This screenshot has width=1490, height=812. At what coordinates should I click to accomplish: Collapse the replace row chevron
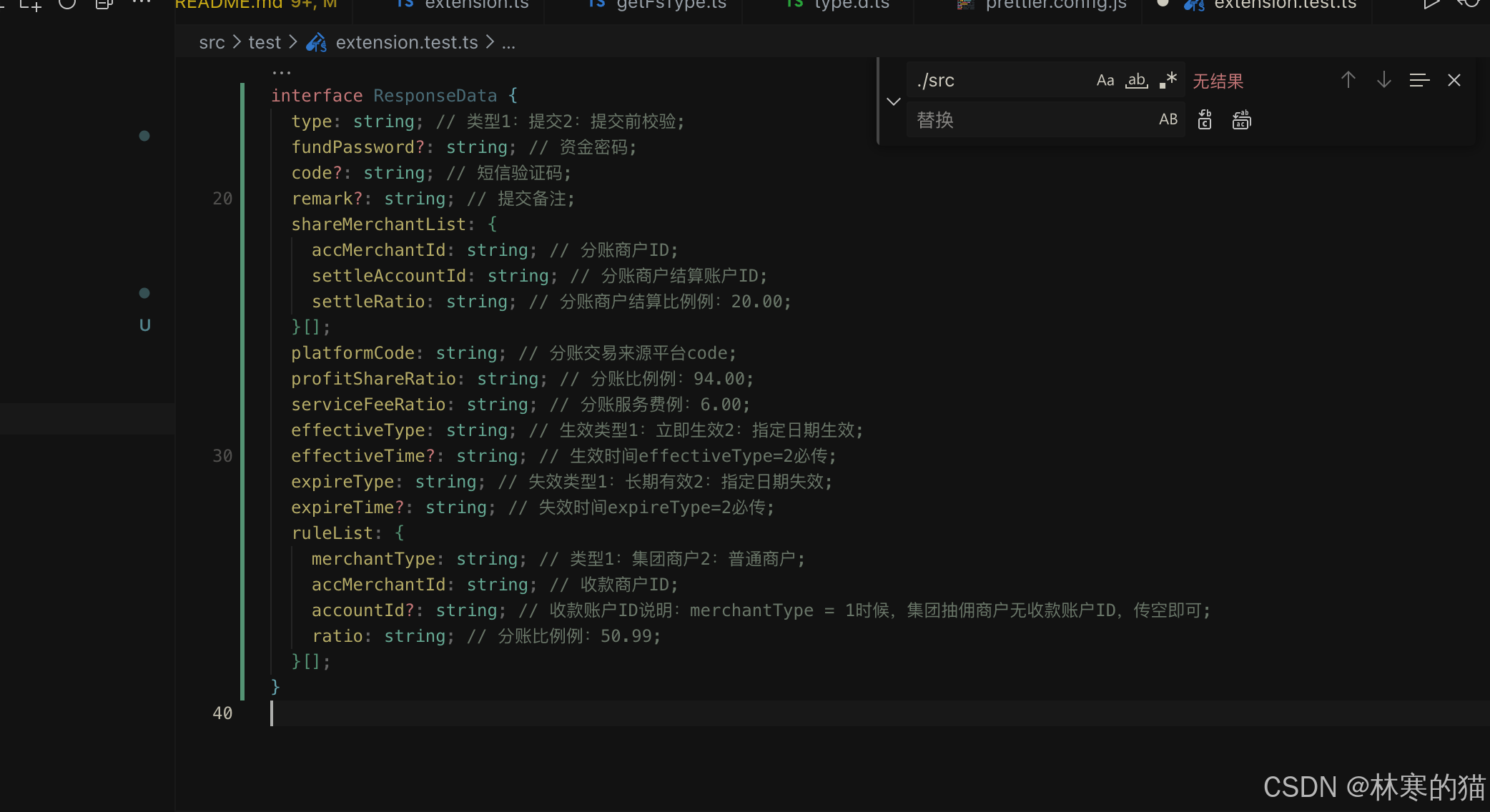[893, 101]
